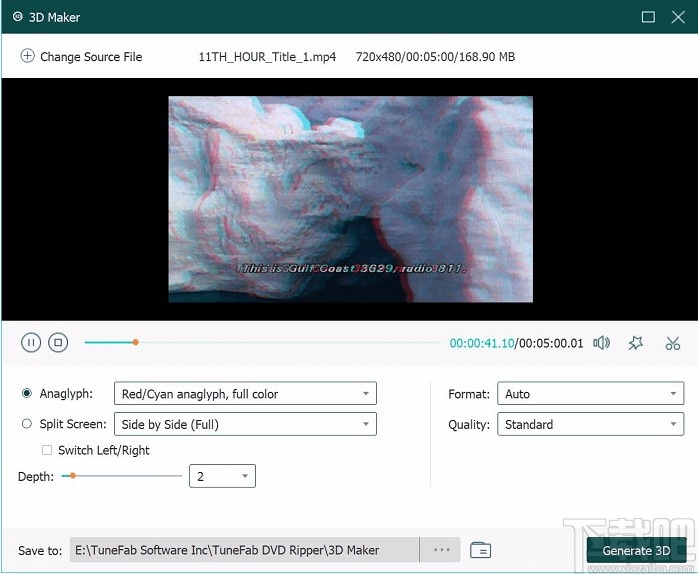698x574 pixels.
Task: Mute the volume speaker icon
Action: 601,343
